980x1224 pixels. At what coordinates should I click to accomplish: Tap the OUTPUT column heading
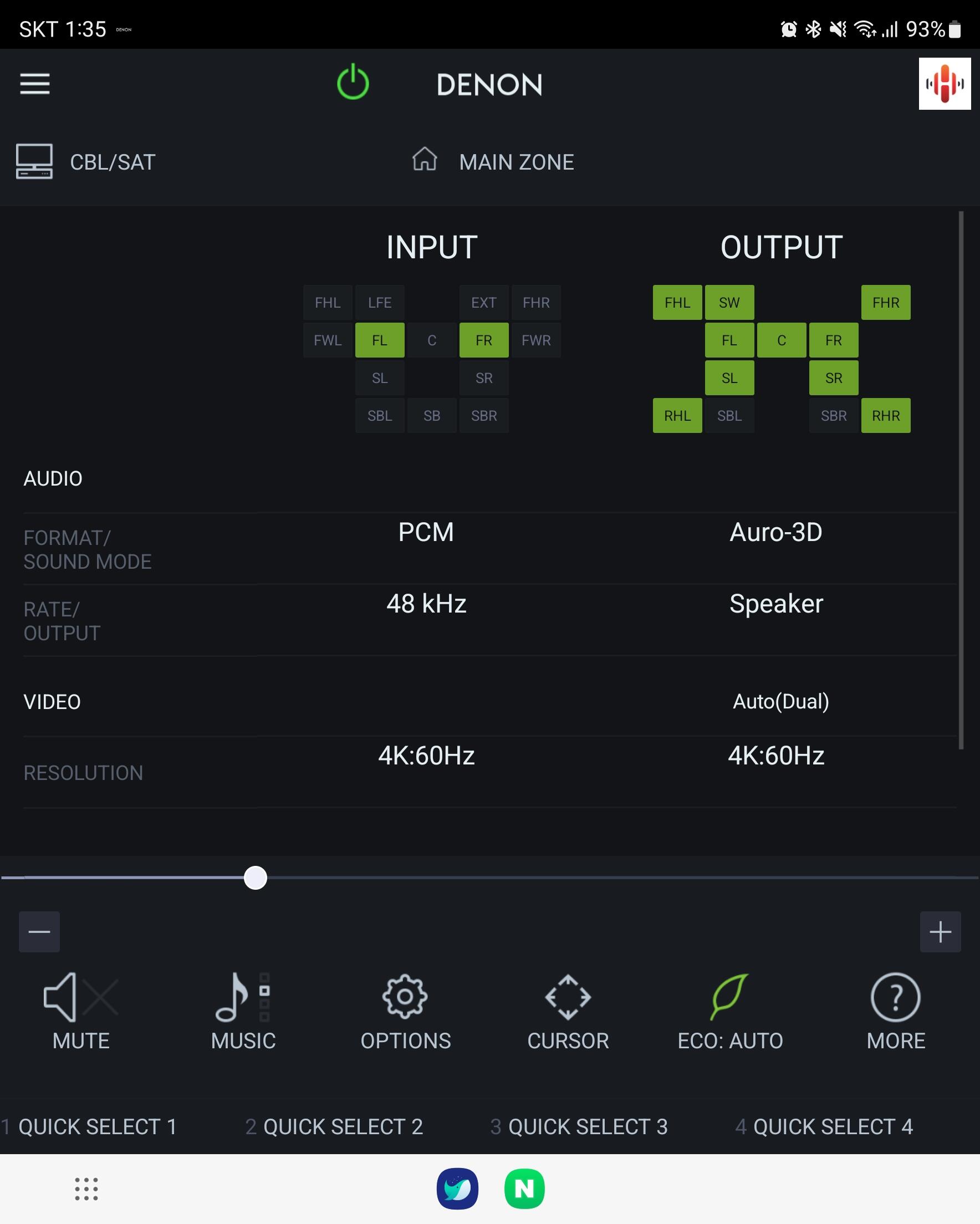(781, 247)
